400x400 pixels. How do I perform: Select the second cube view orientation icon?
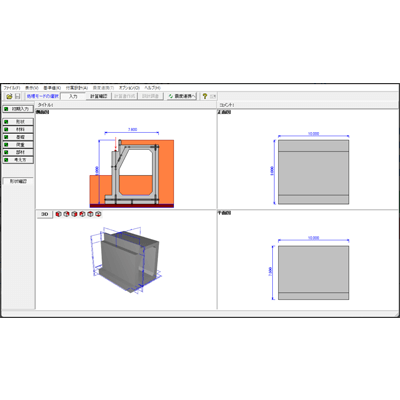(x=66, y=214)
